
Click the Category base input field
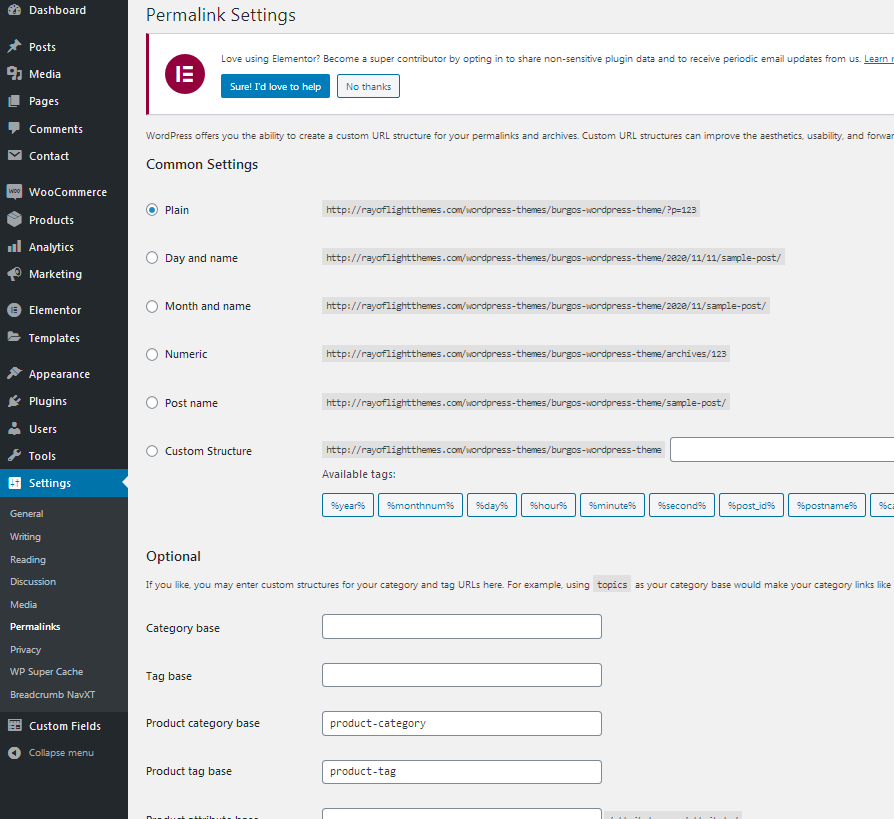pos(461,627)
